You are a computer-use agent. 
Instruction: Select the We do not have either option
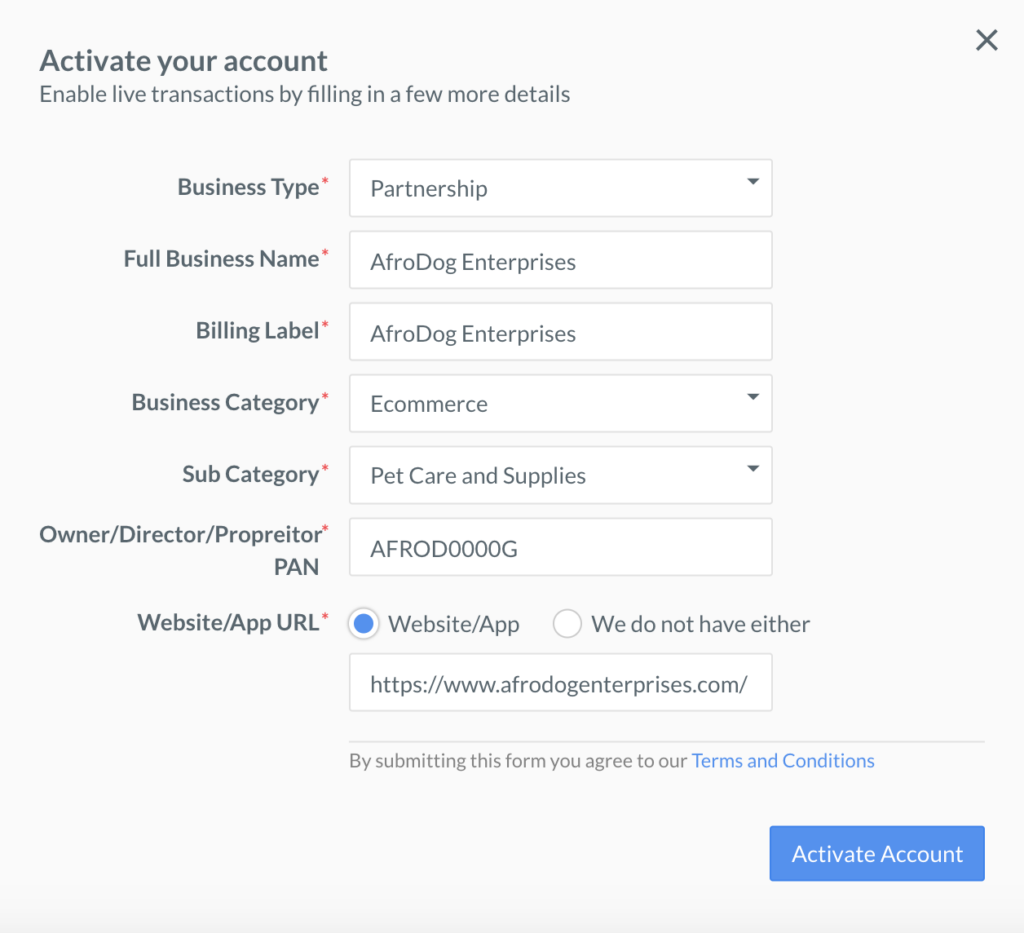[x=567, y=623]
